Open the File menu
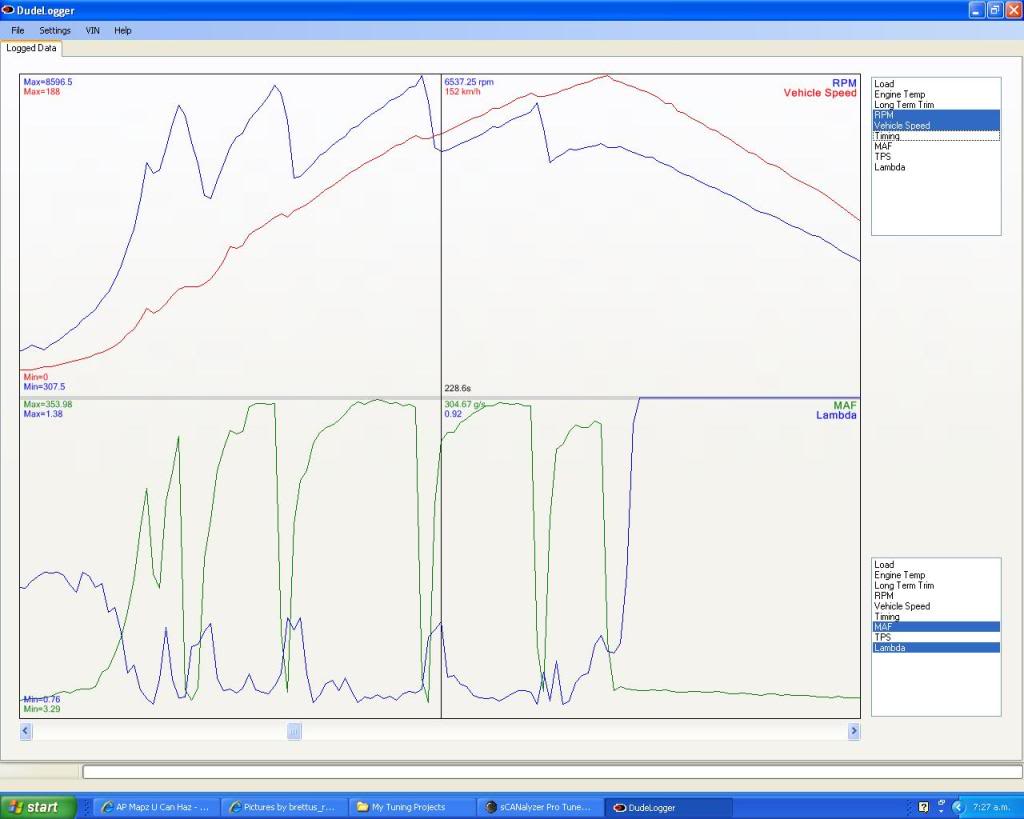The height and width of the screenshot is (819, 1024). pyautogui.click(x=18, y=30)
